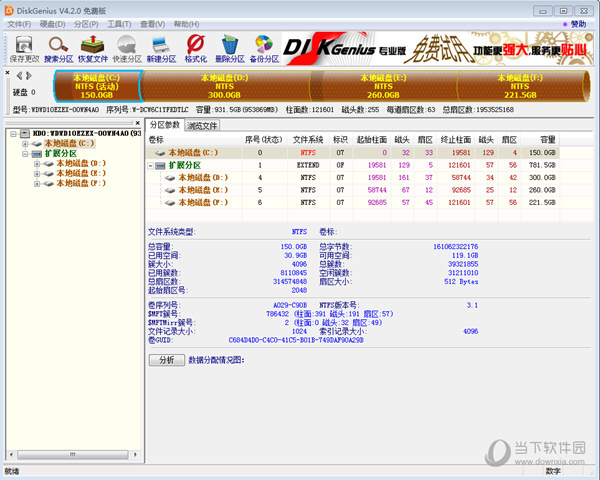Collapse 扩展分区 row in partition table
This screenshot has width=600, height=480.
(x=151, y=166)
